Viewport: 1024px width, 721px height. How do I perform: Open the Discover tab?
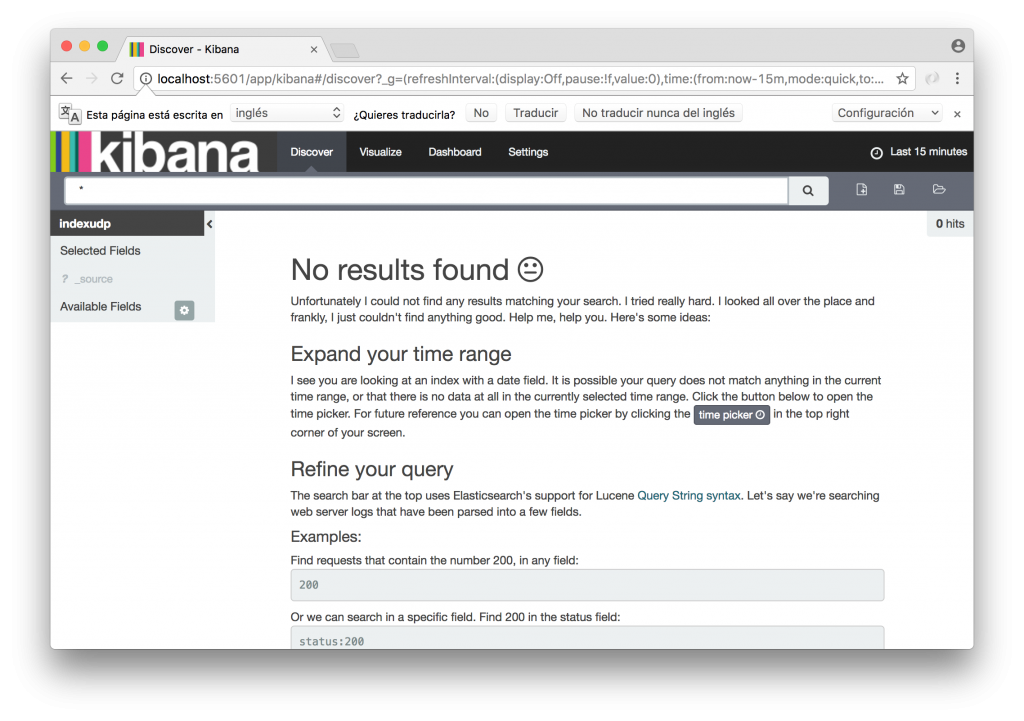(x=312, y=152)
